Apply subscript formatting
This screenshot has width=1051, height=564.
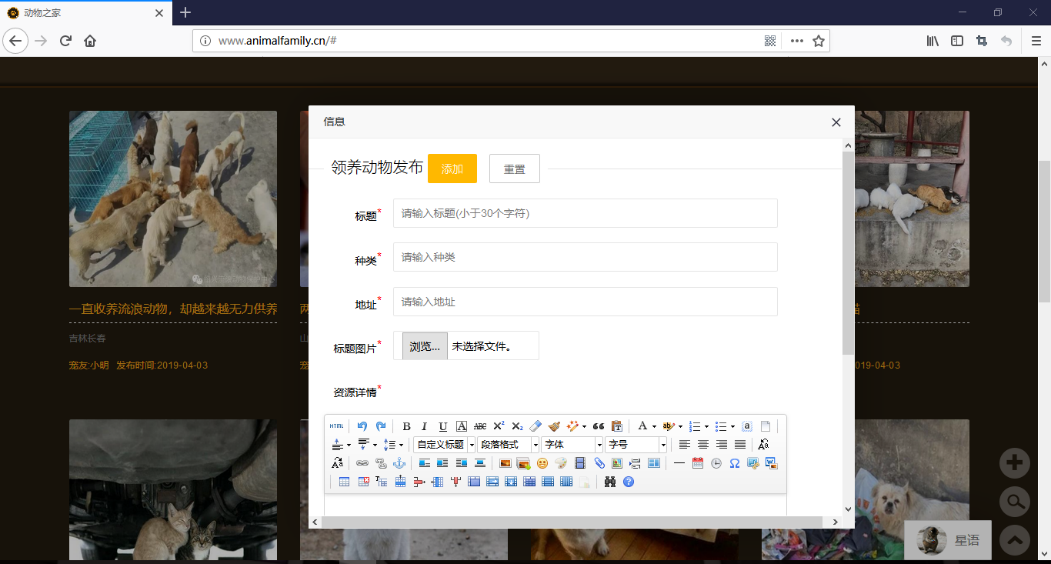tap(517, 426)
